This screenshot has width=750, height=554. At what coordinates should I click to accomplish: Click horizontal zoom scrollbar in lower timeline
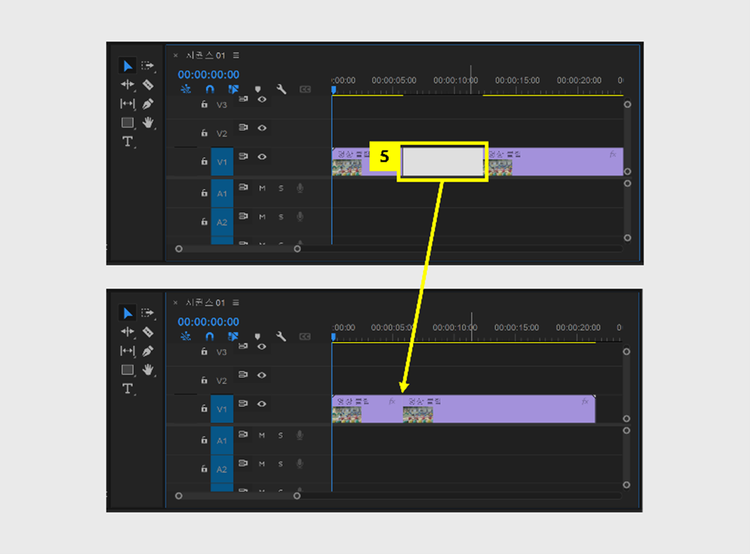pyautogui.click(x=238, y=496)
